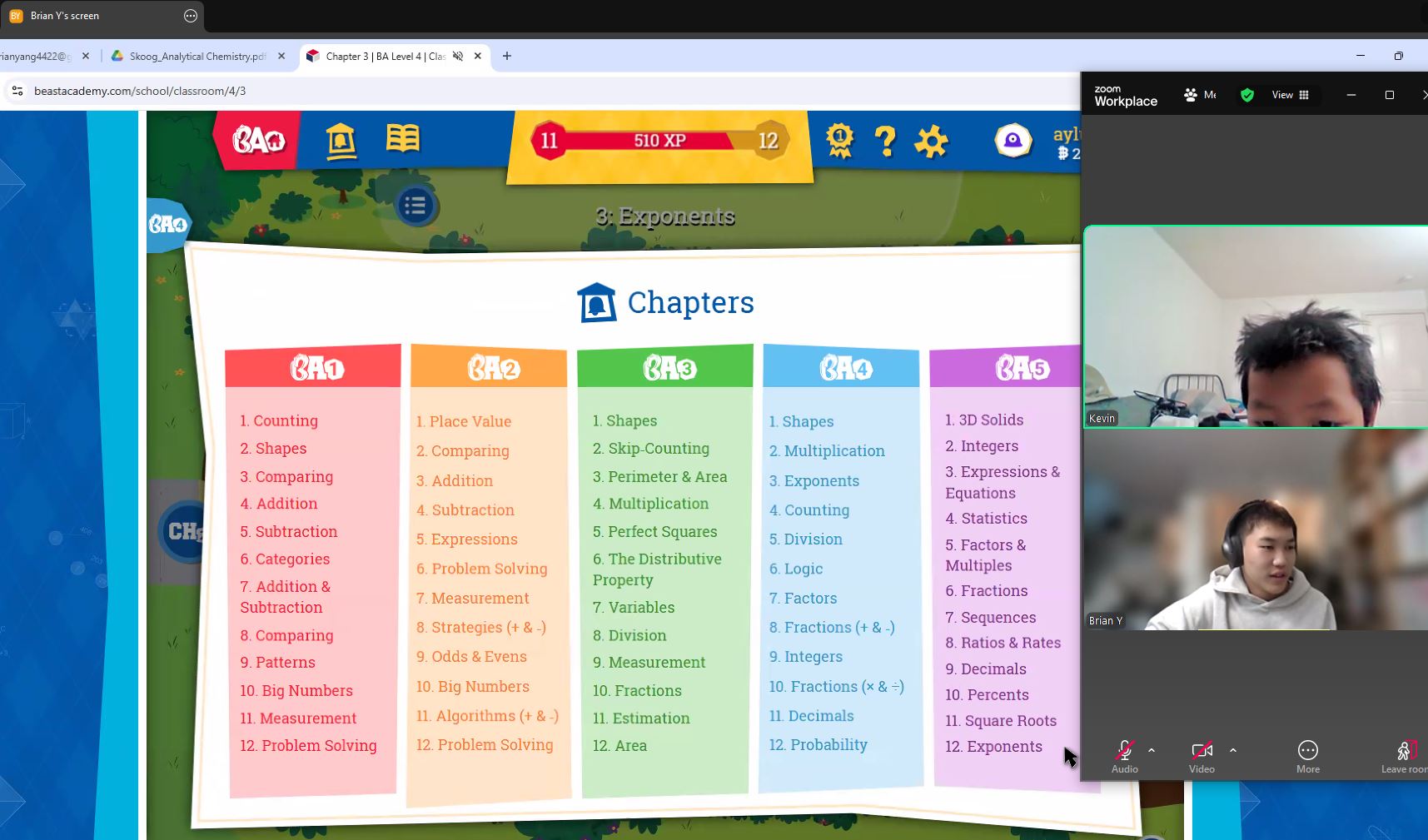
Task: Open BA1 chapter 7. Addition & Subtraction
Action: (x=286, y=597)
